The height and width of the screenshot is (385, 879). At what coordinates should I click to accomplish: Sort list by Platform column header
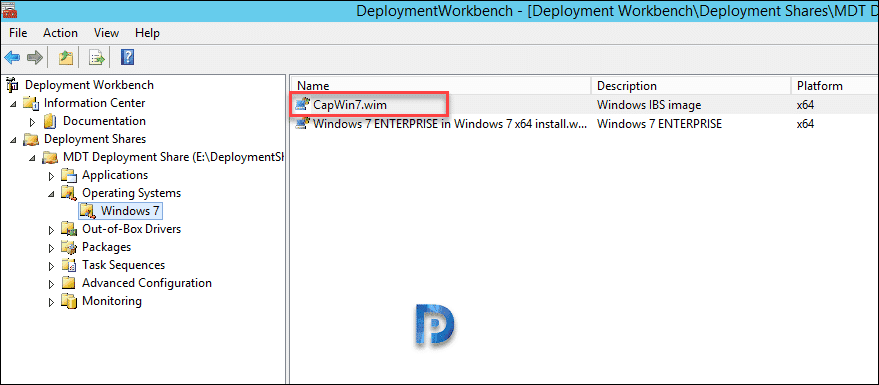tap(835, 86)
